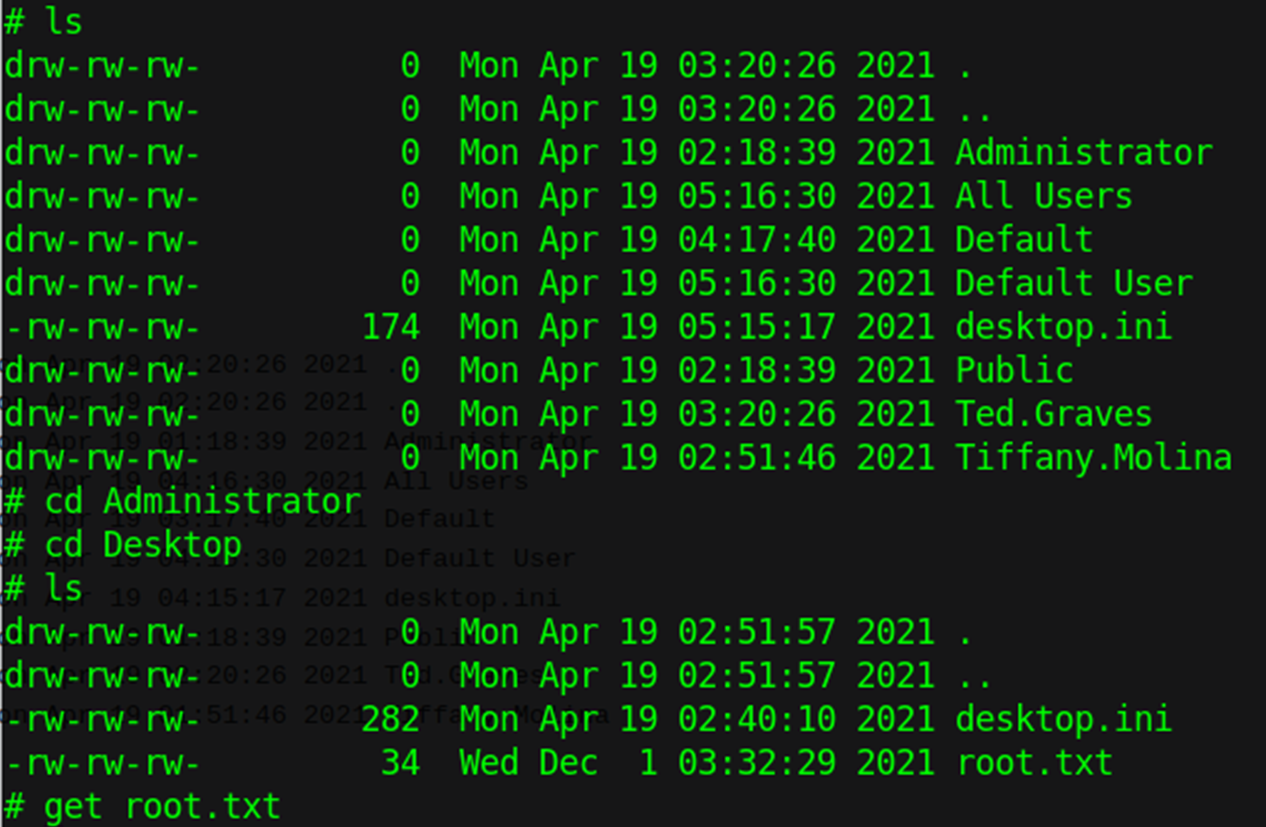Image resolution: width=1266 pixels, height=827 pixels.
Task: Click the 'get root.txt' command prompt
Action: point(143,806)
